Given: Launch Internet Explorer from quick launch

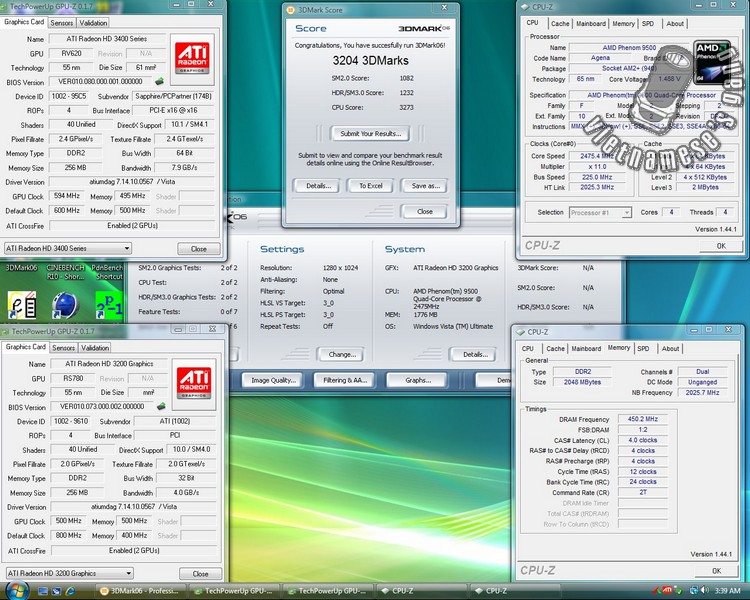Looking at the screenshot, I should pyautogui.click(x=70, y=591).
